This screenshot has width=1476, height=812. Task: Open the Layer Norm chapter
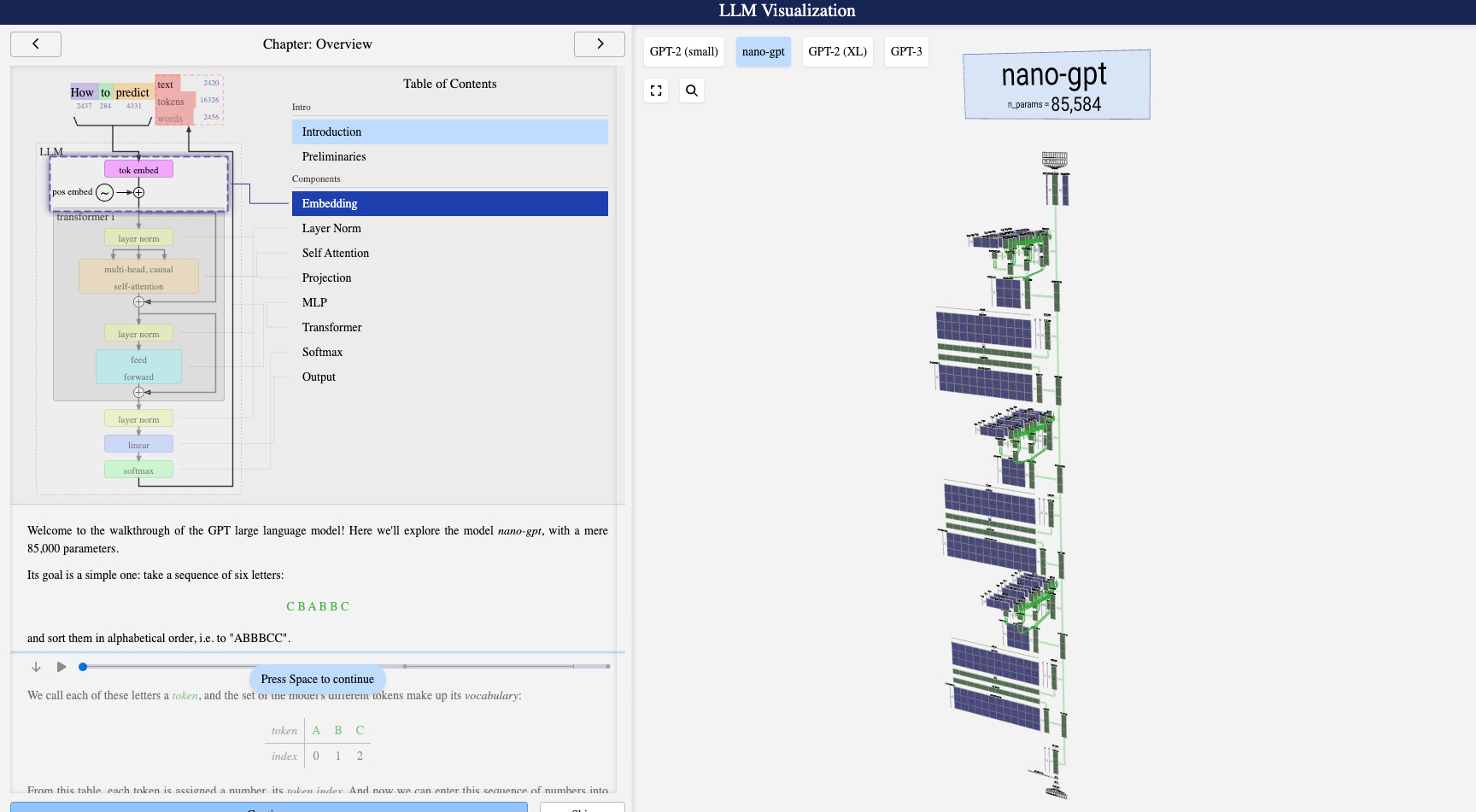[x=450, y=228]
